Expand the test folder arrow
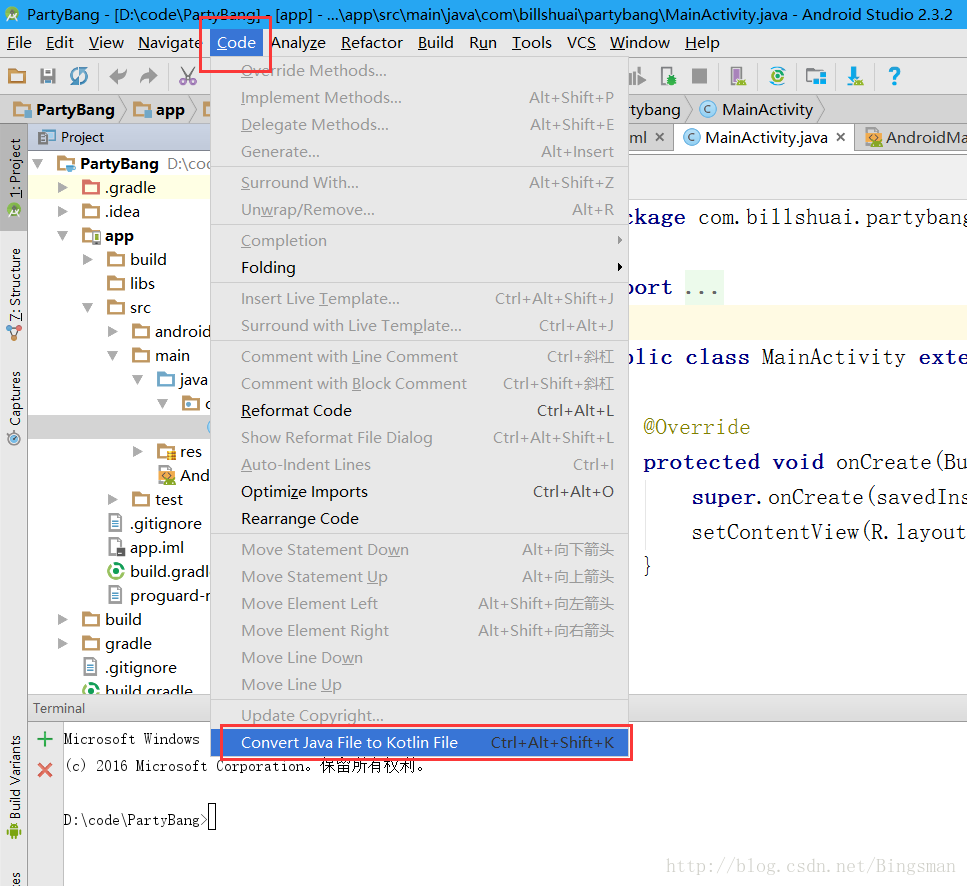 coord(112,499)
